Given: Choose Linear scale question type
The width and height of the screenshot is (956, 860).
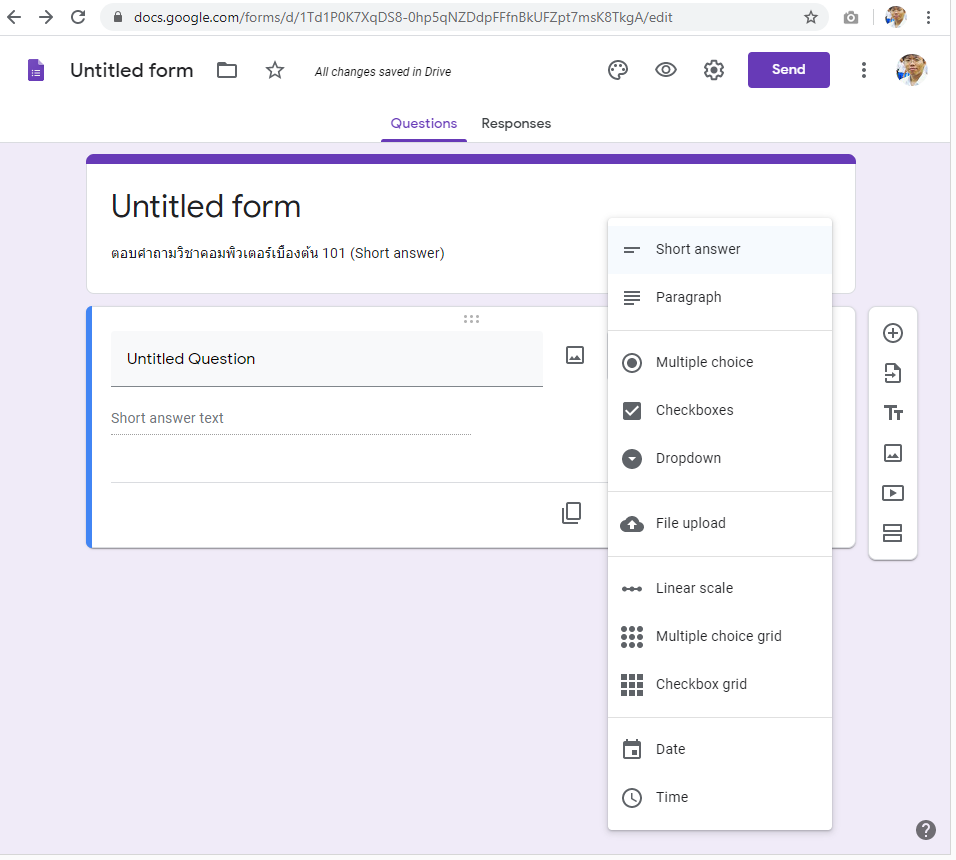Looking at the screenshot, I should pyautogui.click(x=694, y=588).
